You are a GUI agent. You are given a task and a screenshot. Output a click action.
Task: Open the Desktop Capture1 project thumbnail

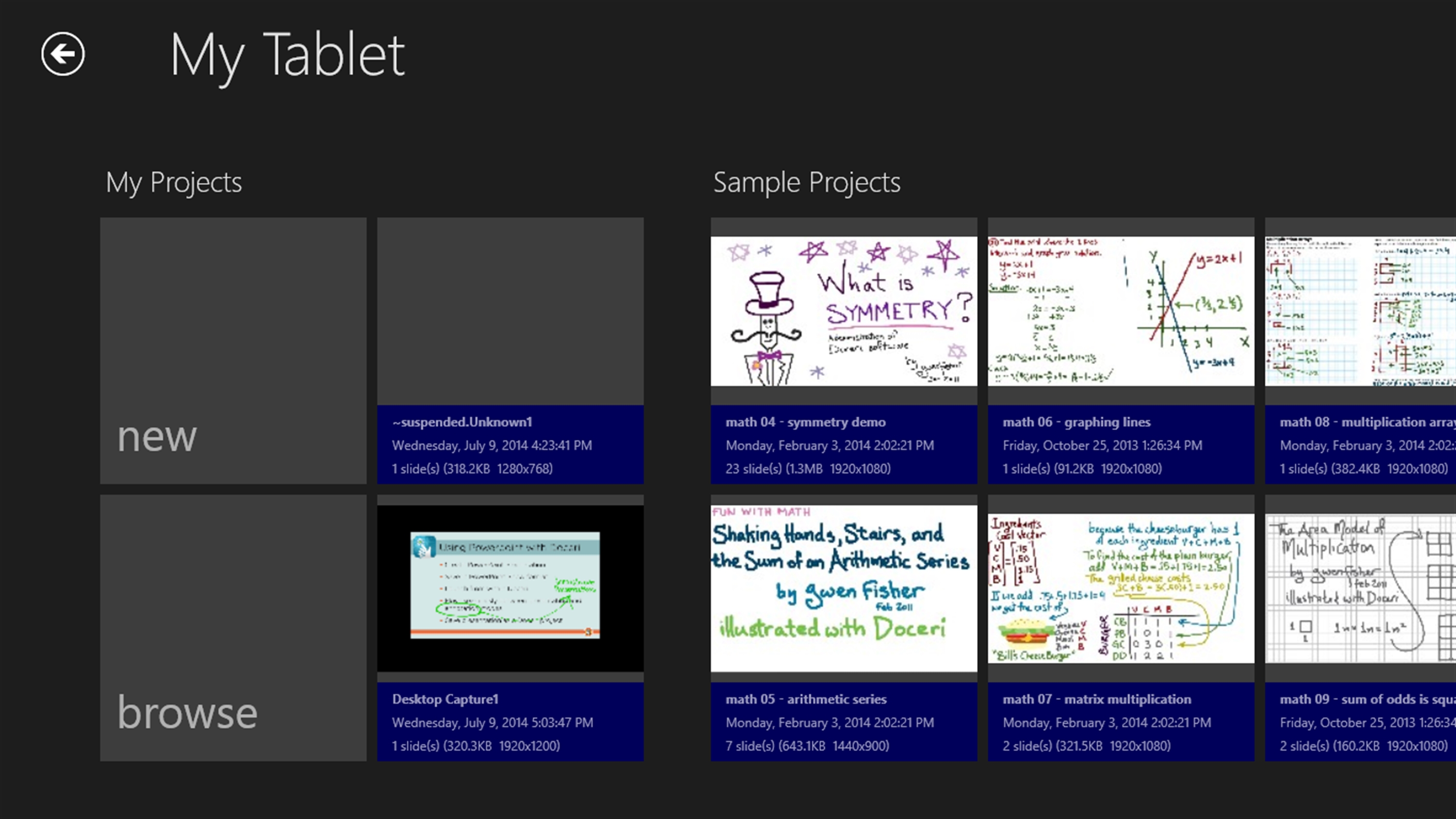[510, 588]
